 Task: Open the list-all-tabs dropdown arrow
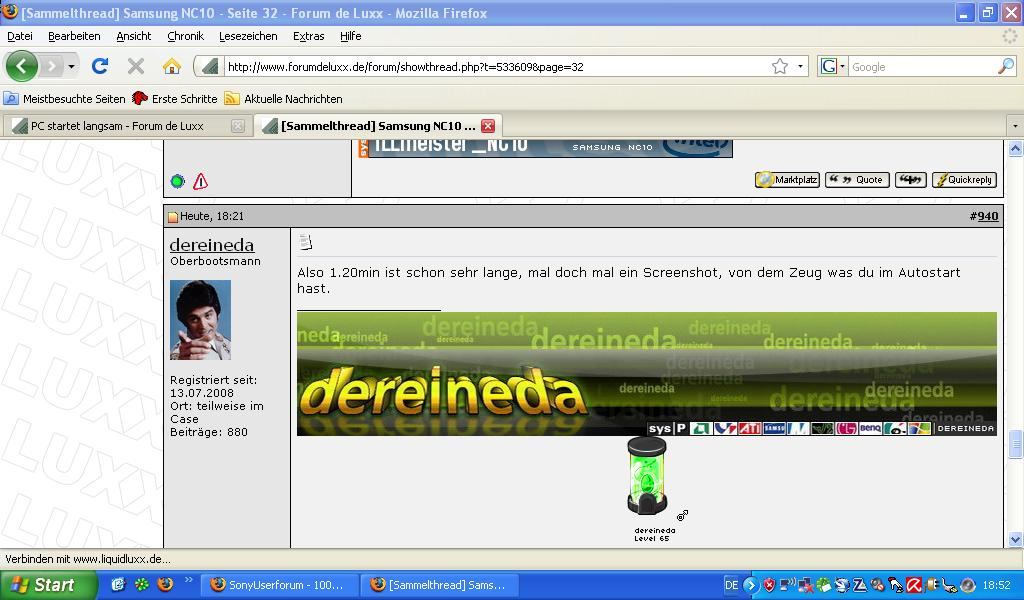pos(1015,125)
